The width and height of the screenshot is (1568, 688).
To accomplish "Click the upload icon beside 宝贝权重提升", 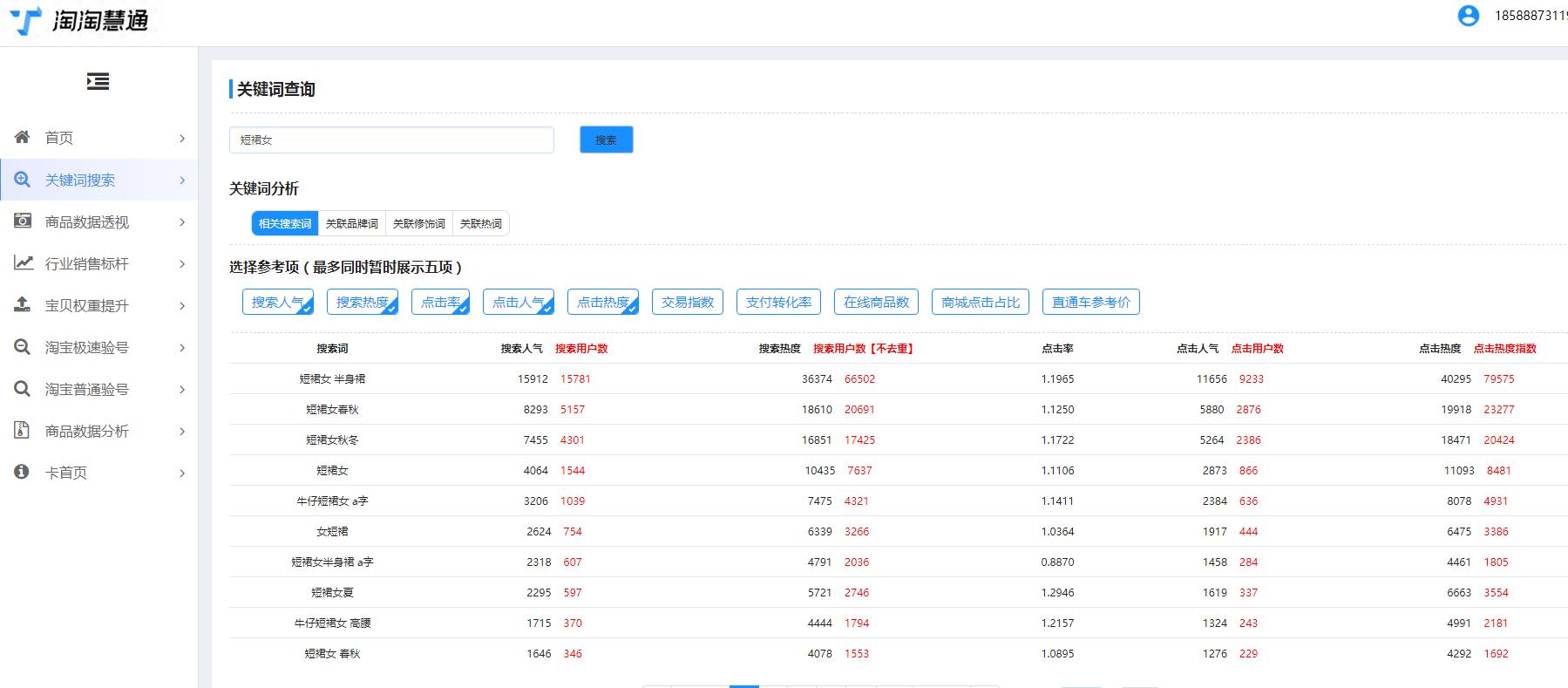I will point(23,304).
